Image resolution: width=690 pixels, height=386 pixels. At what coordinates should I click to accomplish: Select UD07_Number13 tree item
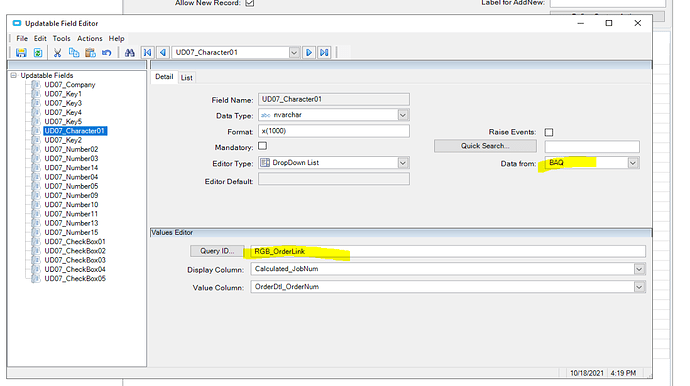coord(71,223)
